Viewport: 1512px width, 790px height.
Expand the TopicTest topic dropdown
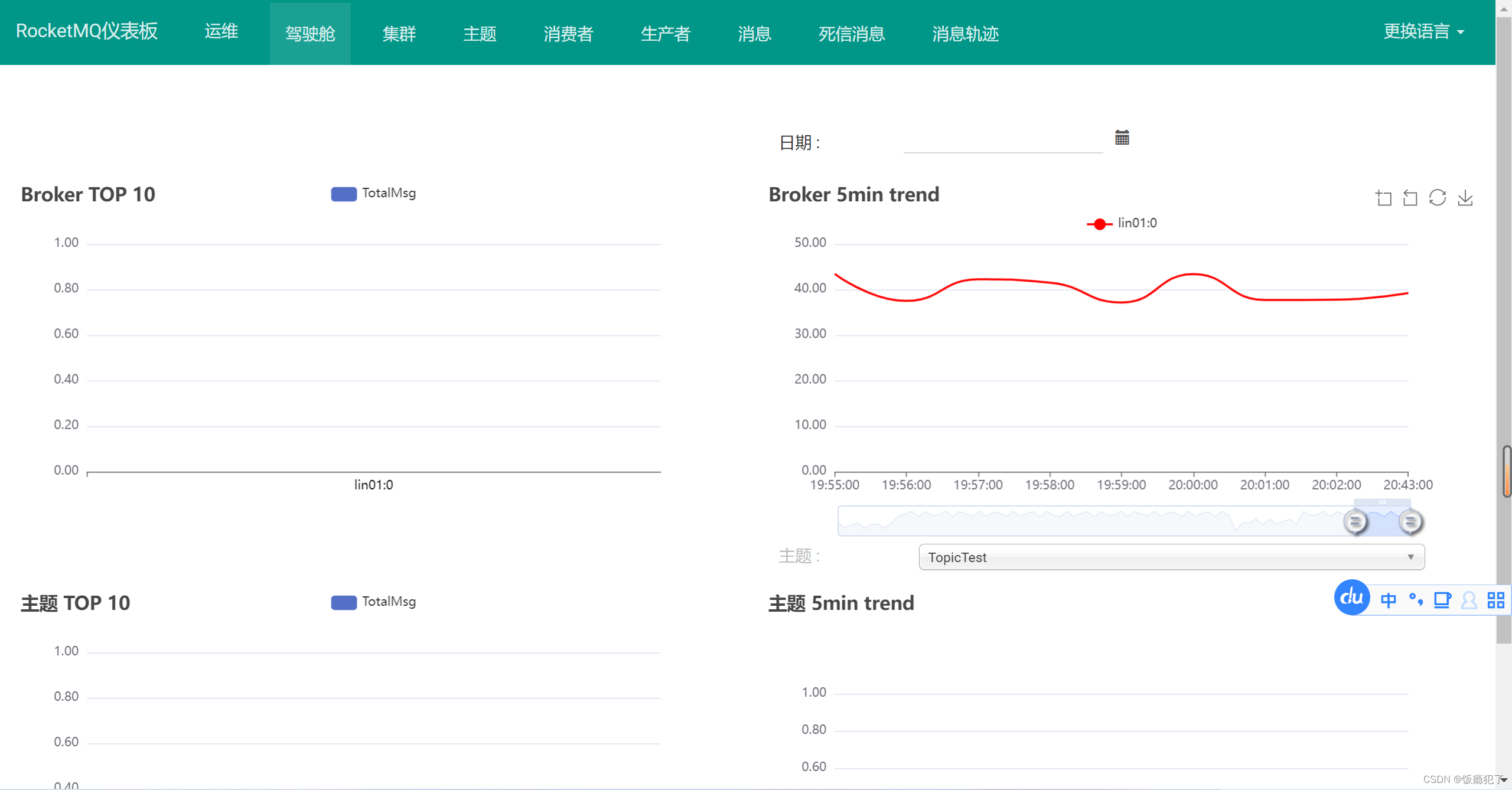[1171, 557]
